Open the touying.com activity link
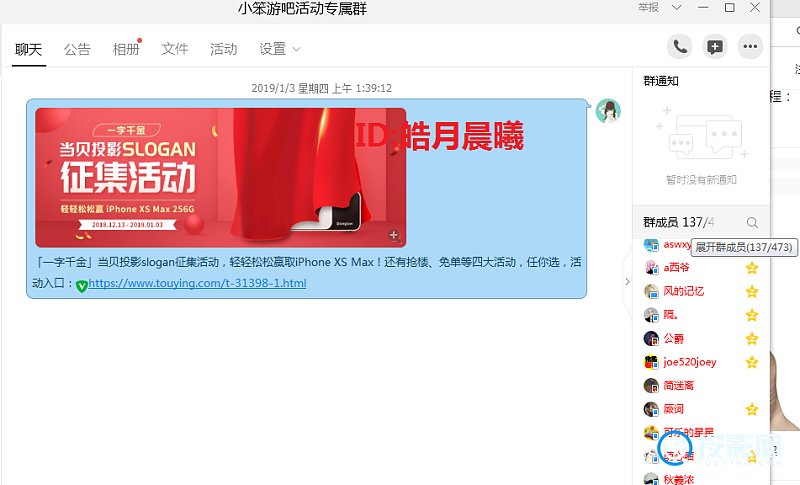The height and width of the screenshot is (485, 800). pyautogui.click(x=197, y=283)
